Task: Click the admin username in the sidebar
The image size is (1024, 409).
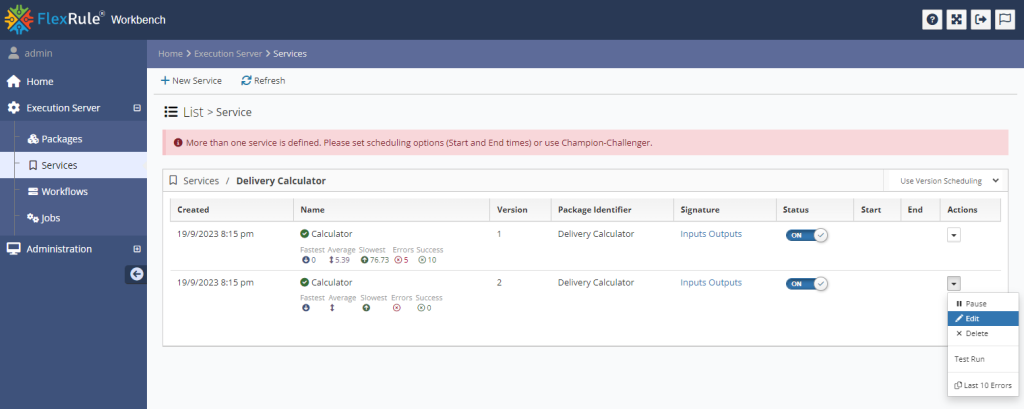Action: (x=39, y=54)
